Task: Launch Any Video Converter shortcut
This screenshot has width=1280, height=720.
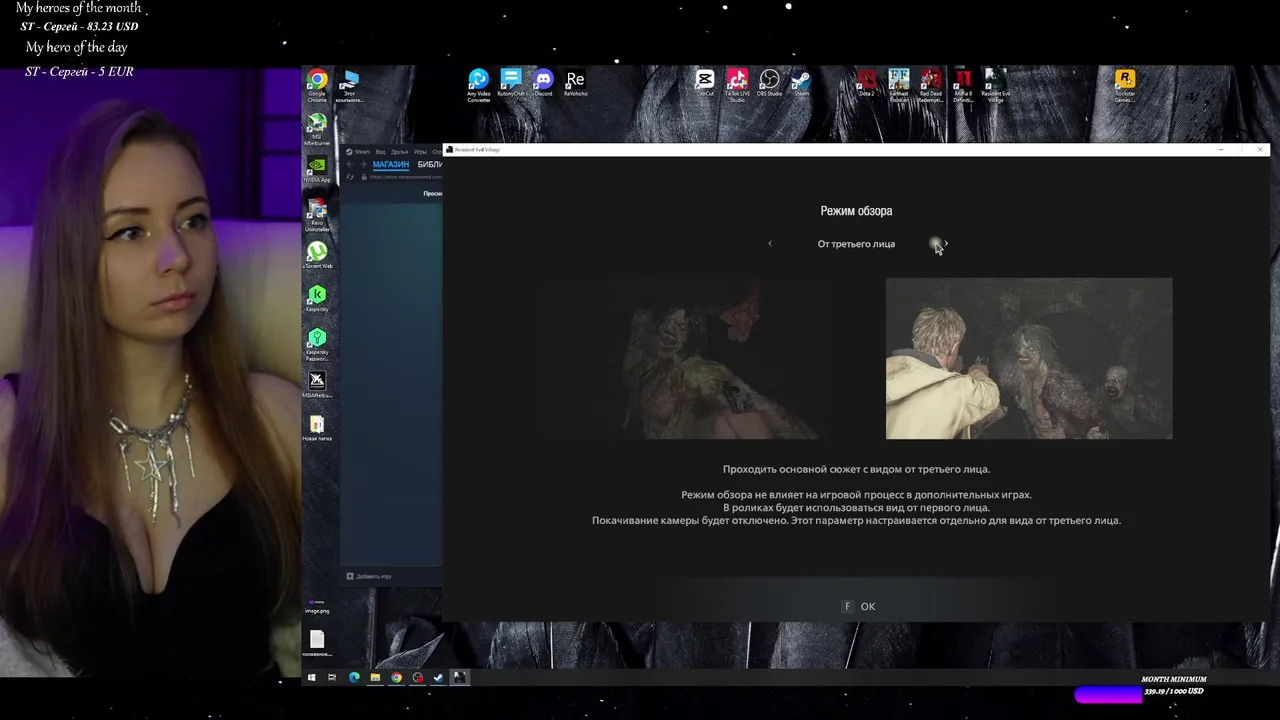Action: (479, 85)
